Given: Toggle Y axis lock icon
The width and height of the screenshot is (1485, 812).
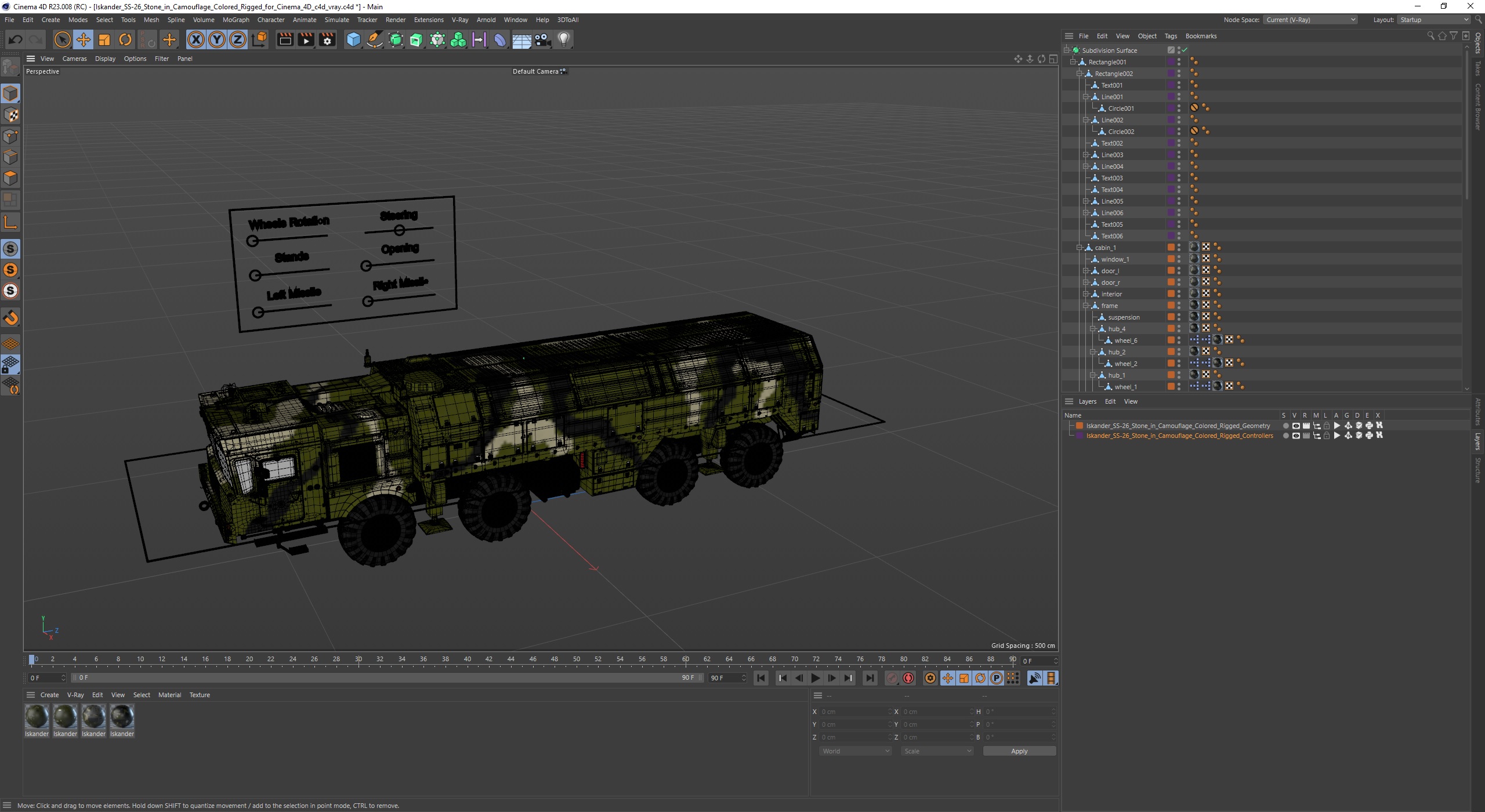Looking at the screenshot, I should pos(217,39).
